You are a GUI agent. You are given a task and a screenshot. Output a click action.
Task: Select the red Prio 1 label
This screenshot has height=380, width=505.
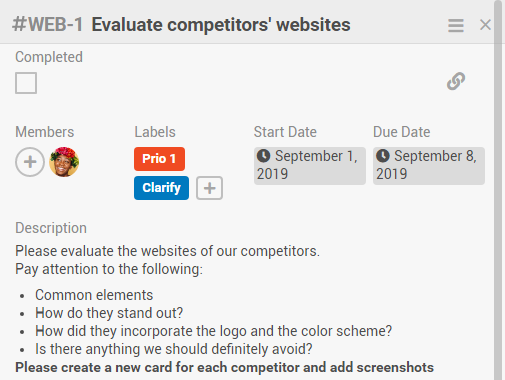pos(159,159)
